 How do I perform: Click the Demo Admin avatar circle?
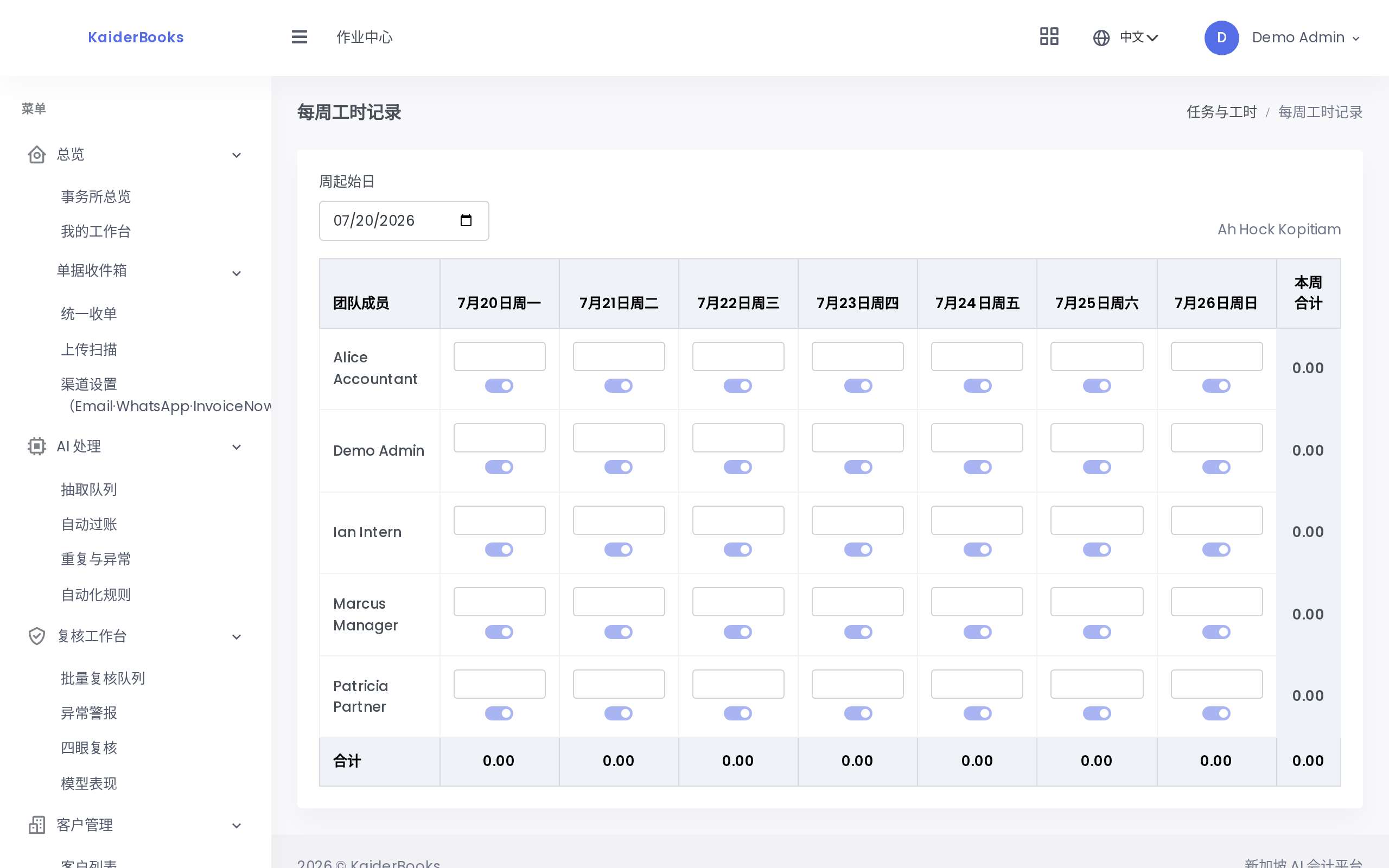tap(1221, 38)
